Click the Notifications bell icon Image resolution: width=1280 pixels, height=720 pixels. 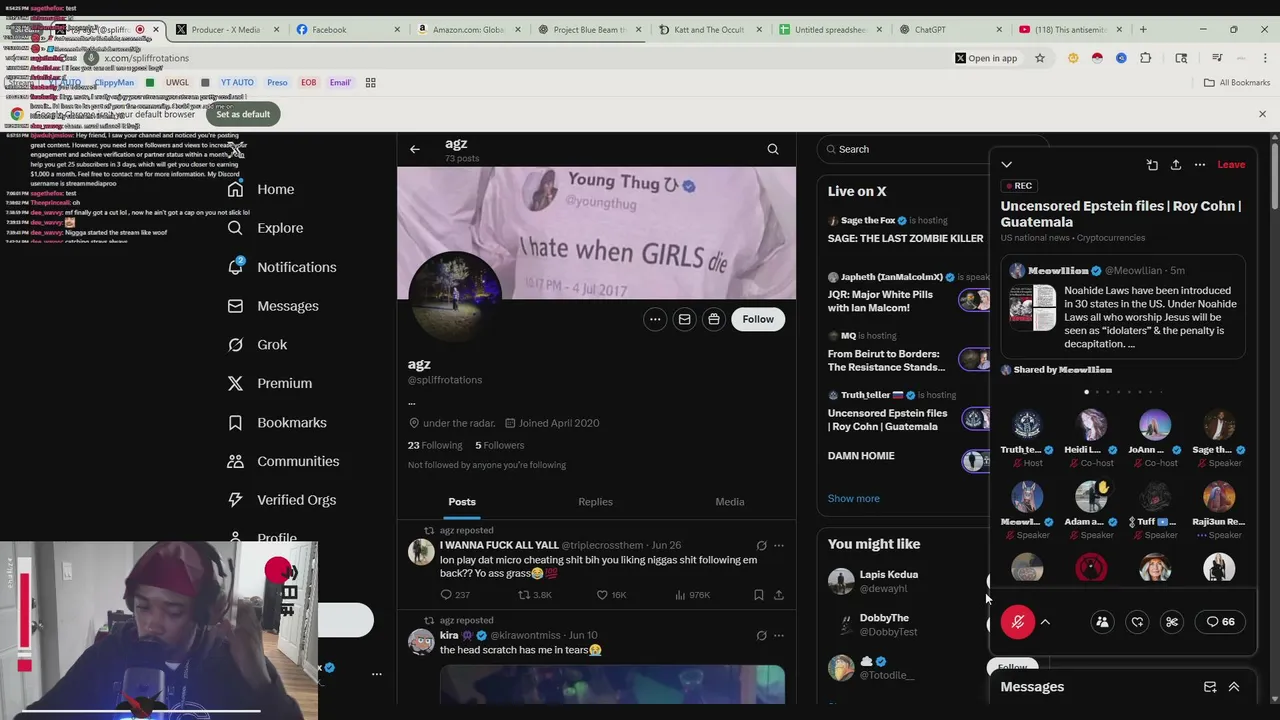click(x=235, y=267)
